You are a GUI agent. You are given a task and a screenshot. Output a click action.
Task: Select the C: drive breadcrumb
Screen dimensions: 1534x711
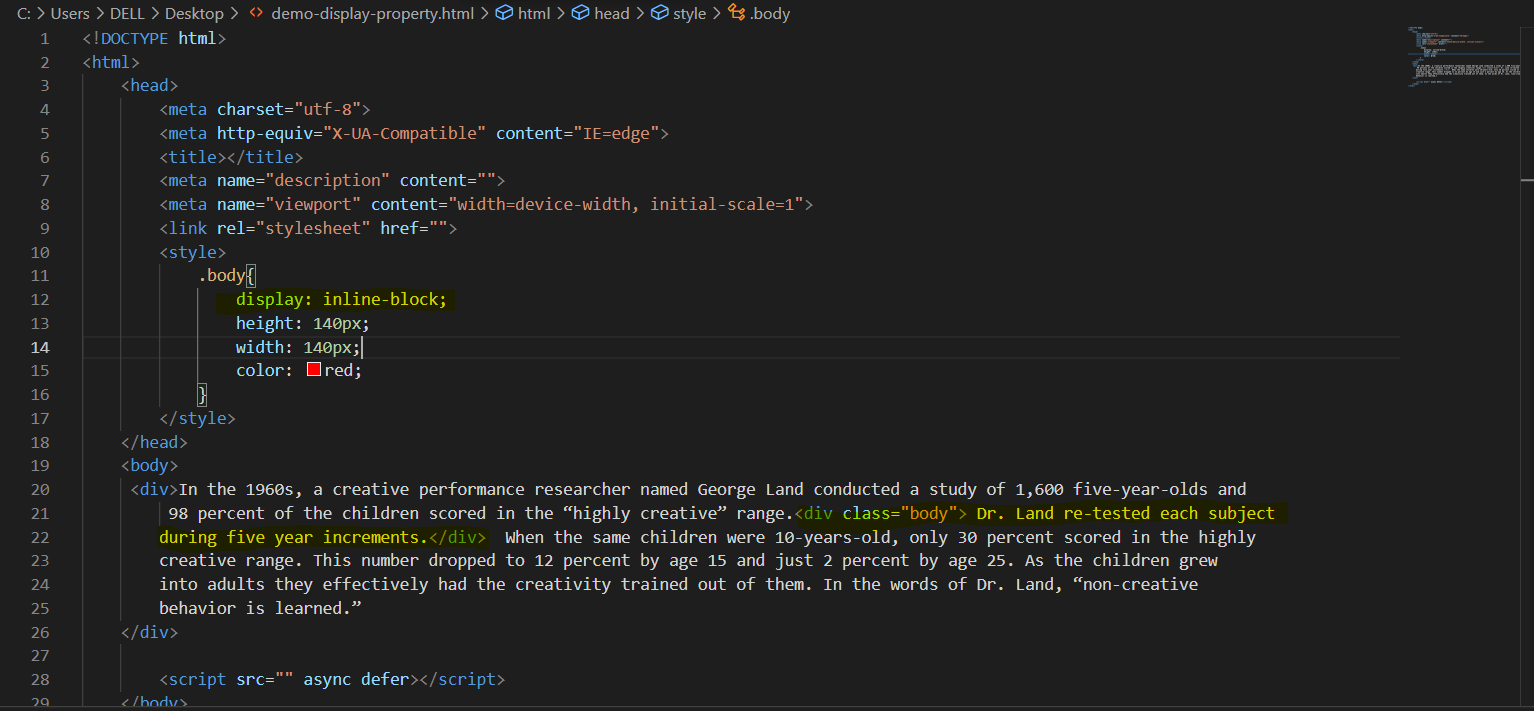[24, 14]
